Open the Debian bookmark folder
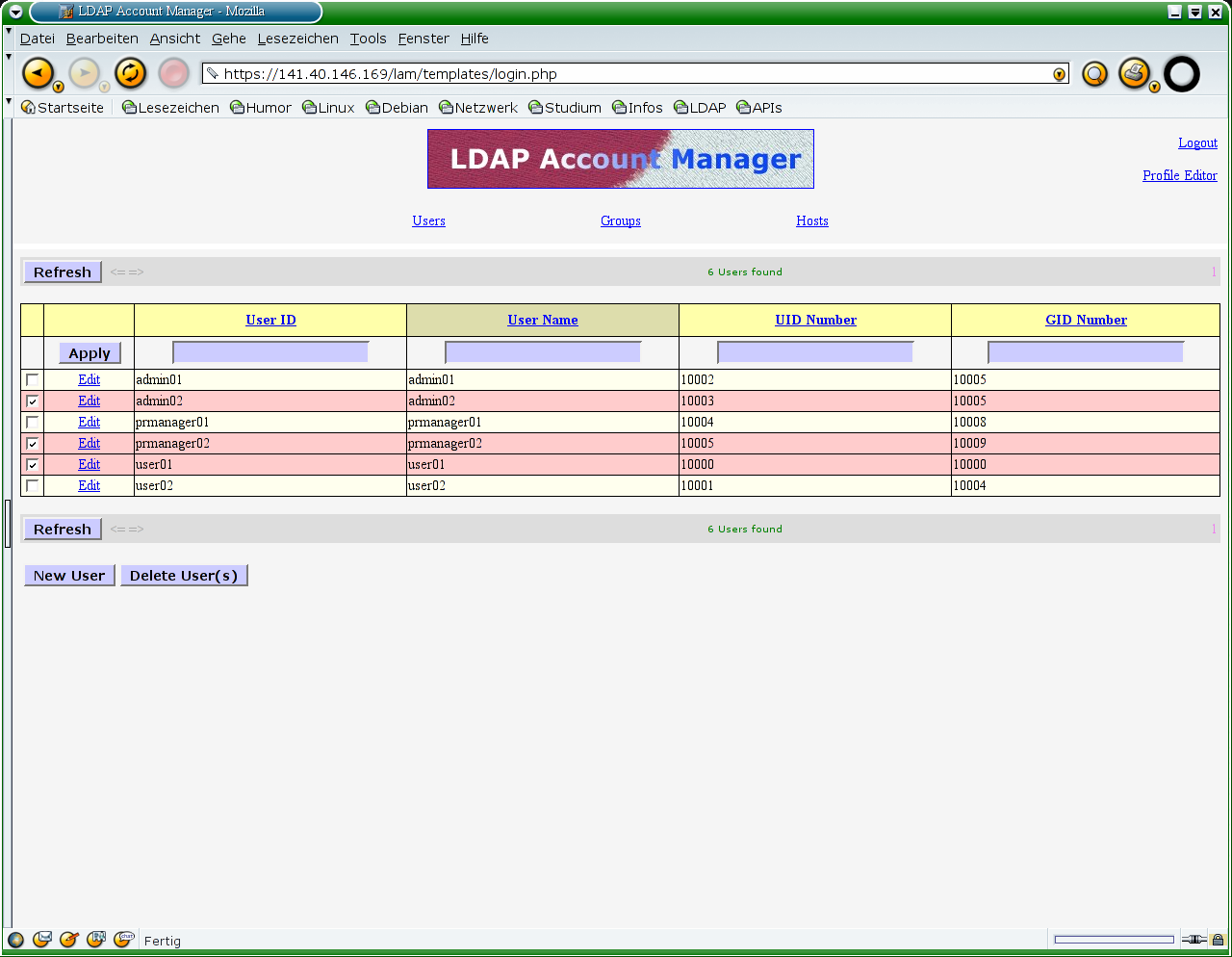Image resolution: width=1232 pixels, height=957 pixels. [x=398, y=108]
